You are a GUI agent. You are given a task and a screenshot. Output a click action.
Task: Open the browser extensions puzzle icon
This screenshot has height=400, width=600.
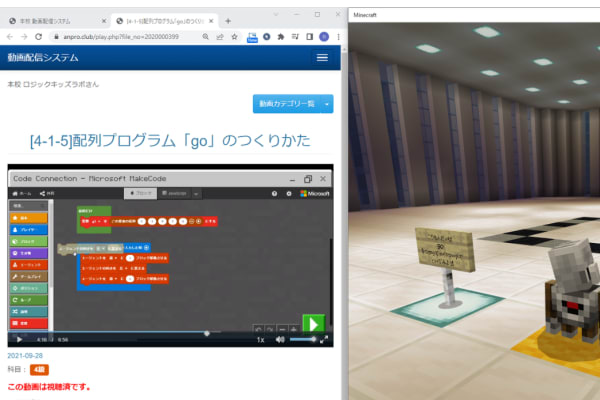click(x=283, y=37)
